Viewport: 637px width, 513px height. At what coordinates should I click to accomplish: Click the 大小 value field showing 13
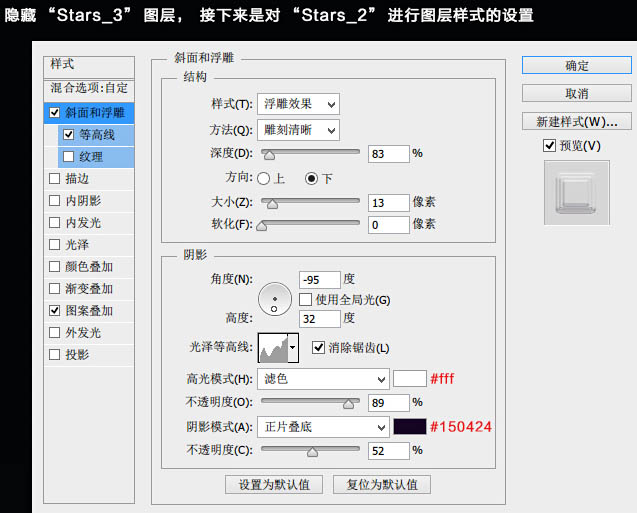pyautogui.click(x=388, y=203)
